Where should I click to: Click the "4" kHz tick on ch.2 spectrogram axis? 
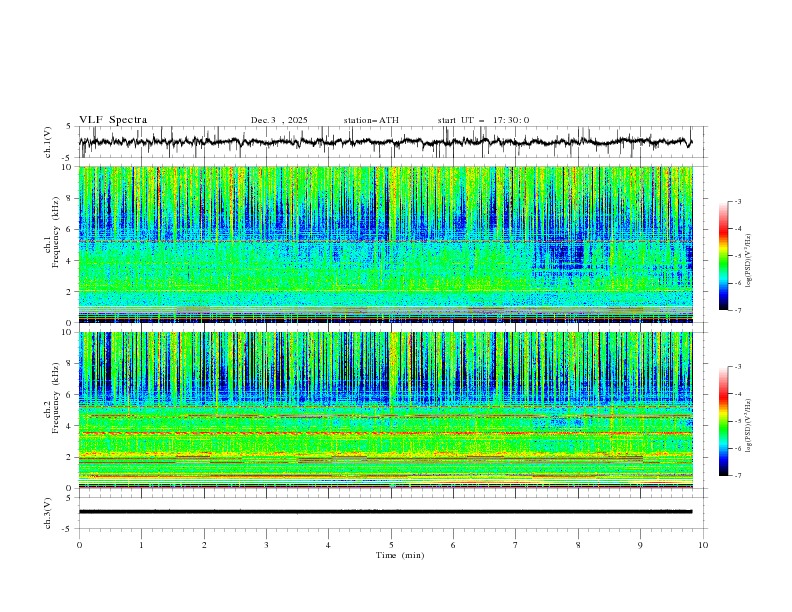pyautogui.click(x=70, y=426)
